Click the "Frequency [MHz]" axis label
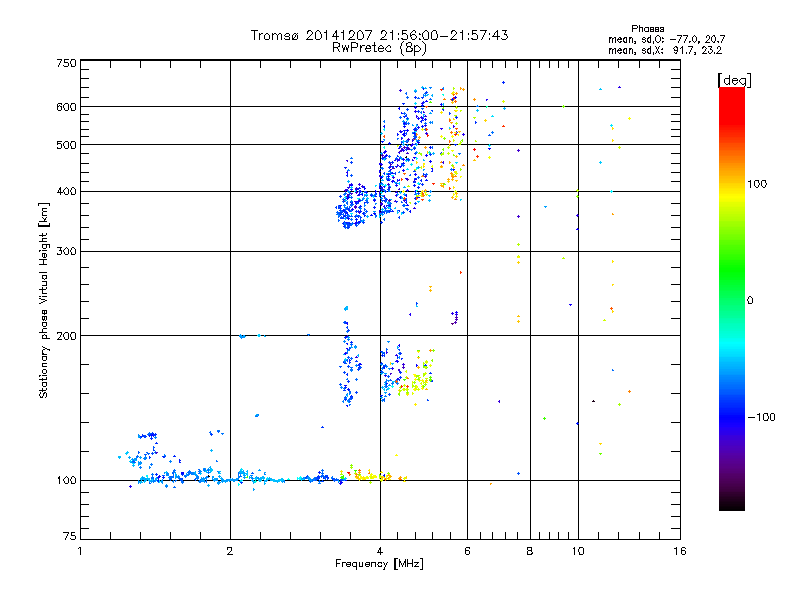800x600 pixels. point(379,564)
